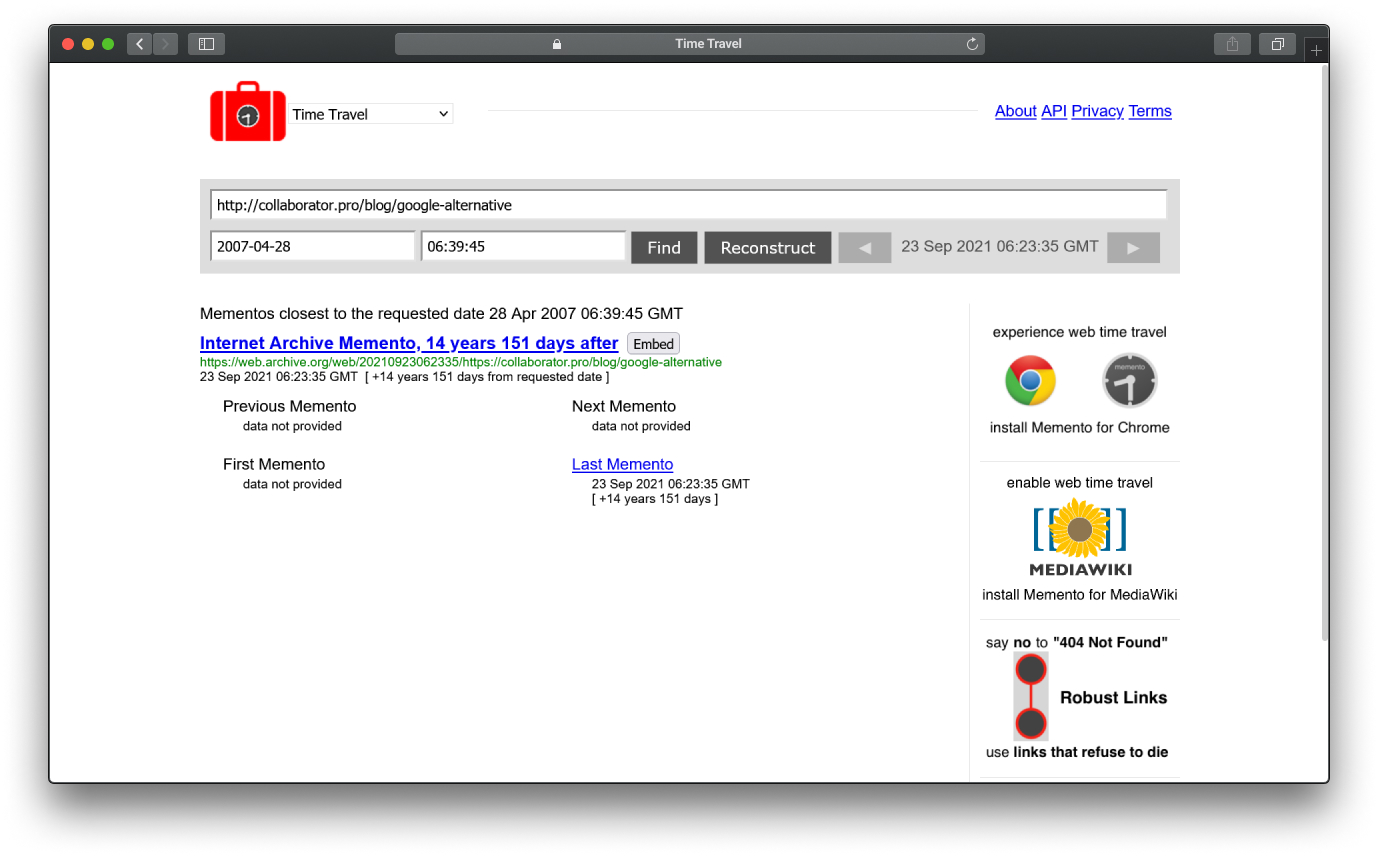This screenshot has width=1378, height=856.
Task: Open the Time Travel dropdown selector
Action: (371, 114)
